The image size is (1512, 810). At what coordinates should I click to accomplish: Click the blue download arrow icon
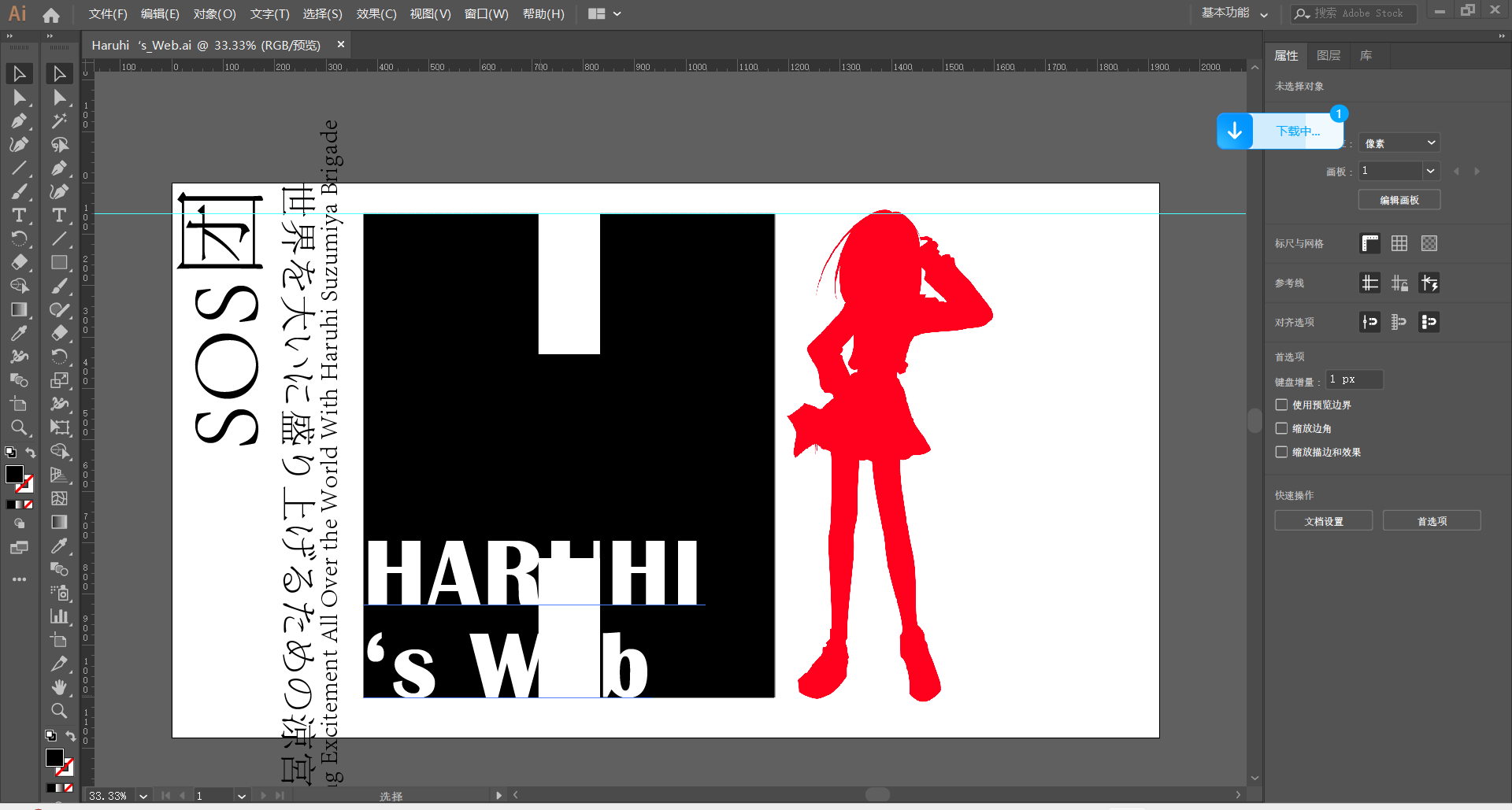[x=1235, y=131]
